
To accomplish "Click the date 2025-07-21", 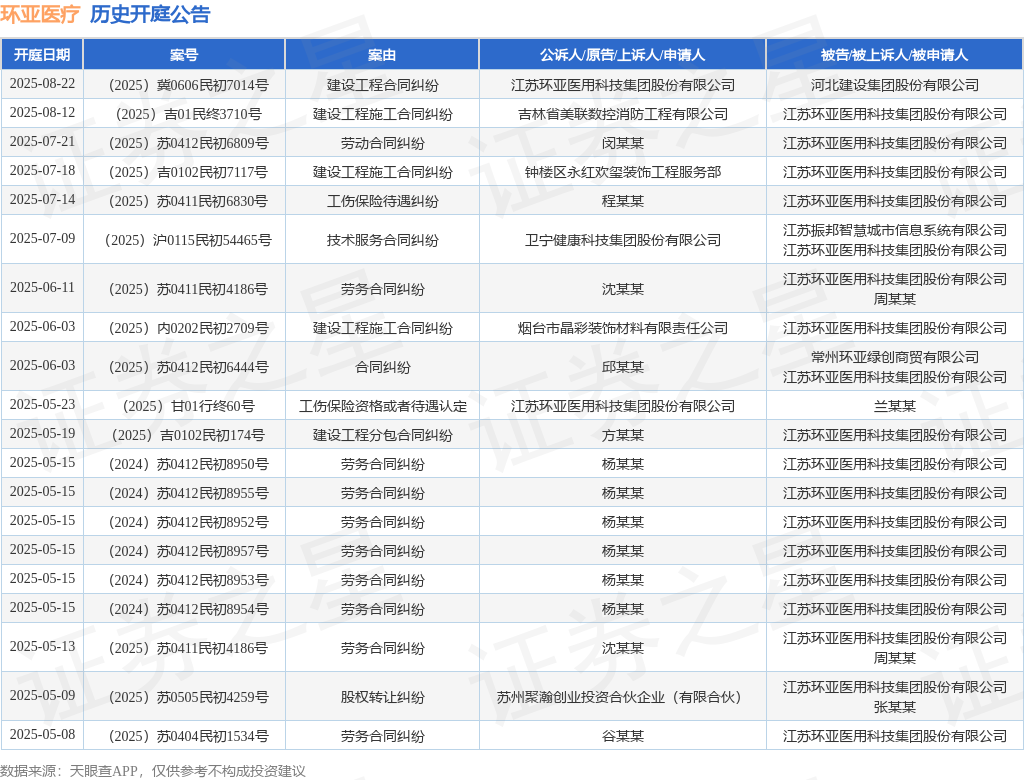I will pos(42,142).
